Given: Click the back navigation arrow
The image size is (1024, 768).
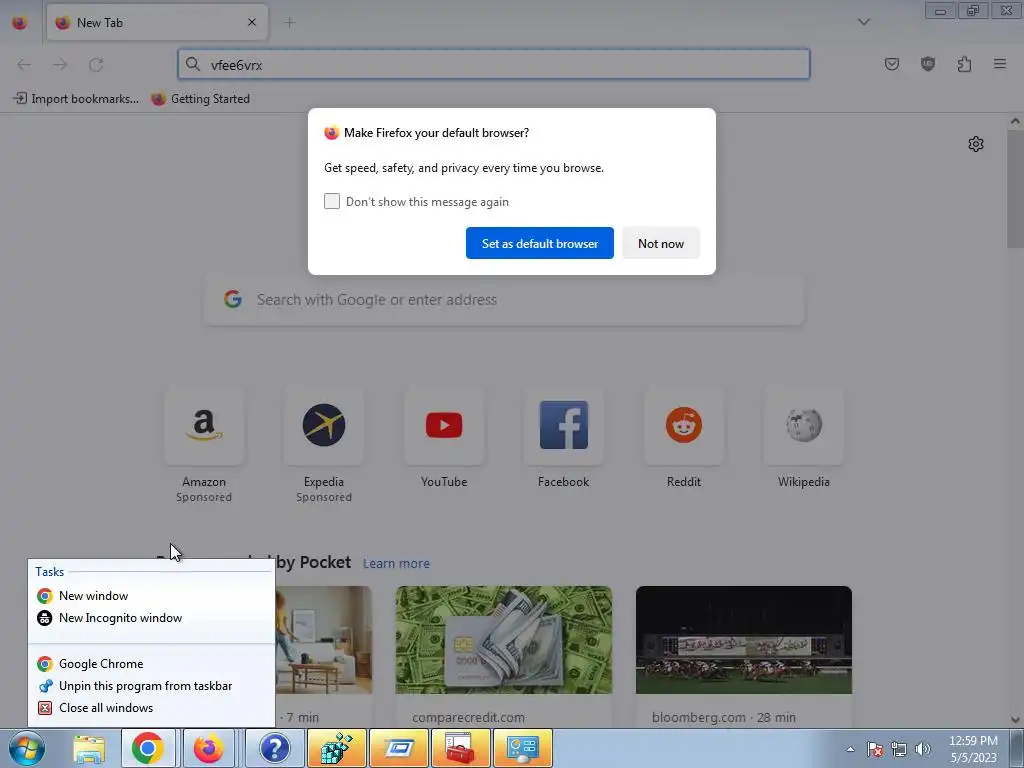Looking at the screenshot, I should coord(24,65).
